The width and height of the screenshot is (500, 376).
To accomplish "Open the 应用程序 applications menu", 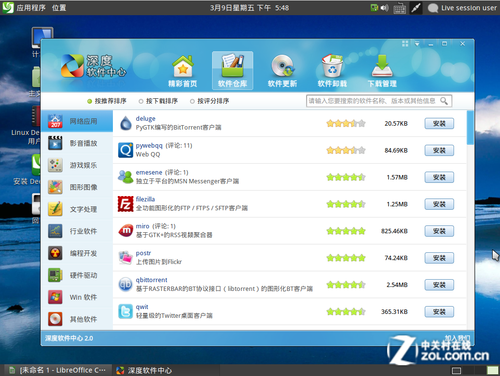I will click(31, 8).
